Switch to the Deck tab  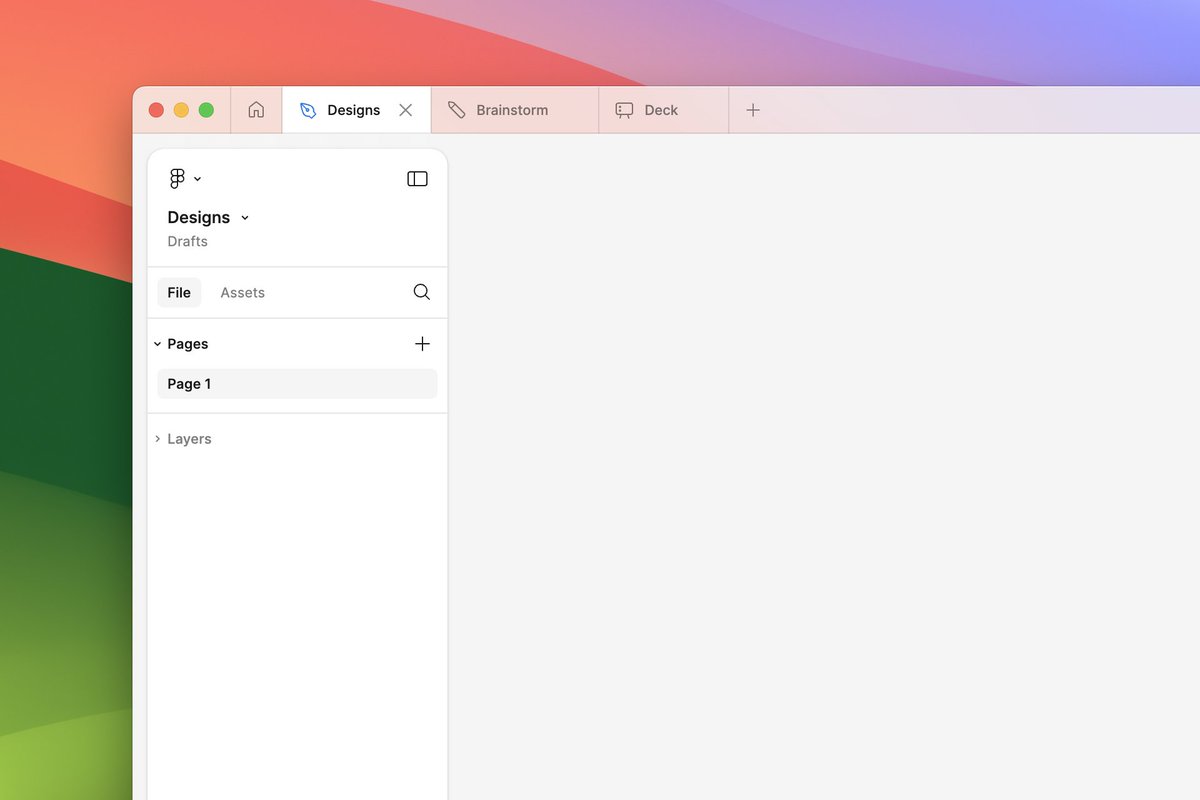coord(664,110)
